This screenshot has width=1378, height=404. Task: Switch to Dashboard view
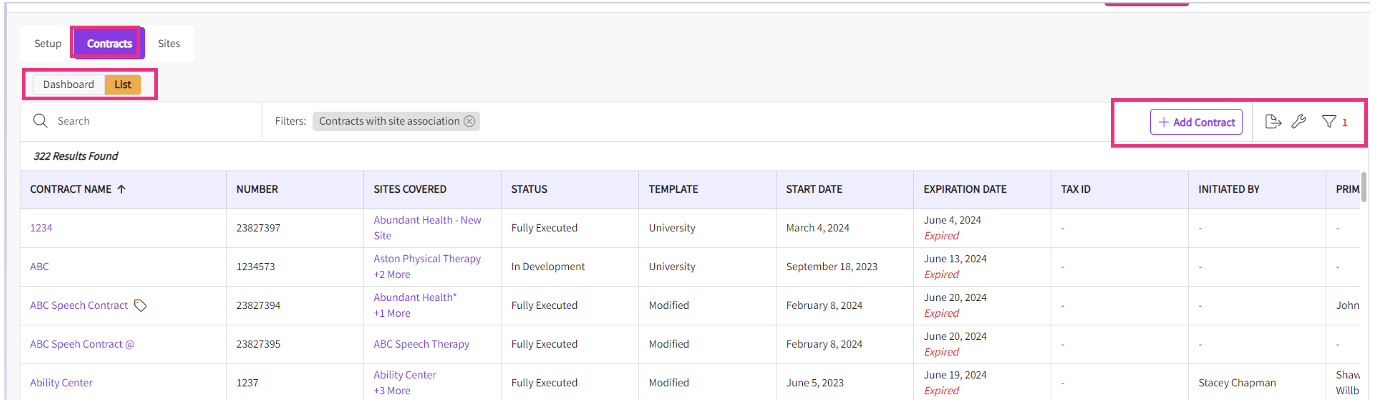(x=68, y=85)
